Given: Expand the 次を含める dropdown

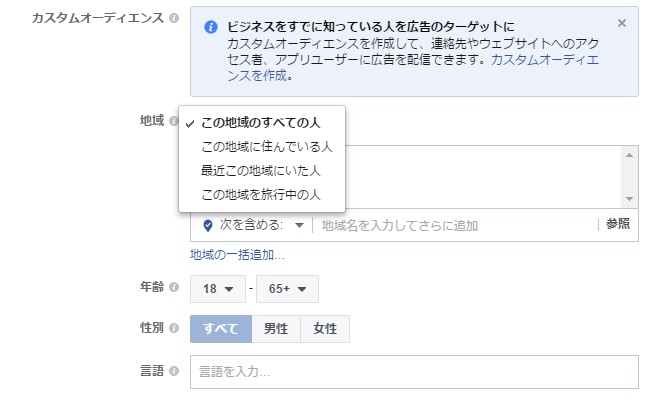Looking at the screenshot, I should point(261,225).
